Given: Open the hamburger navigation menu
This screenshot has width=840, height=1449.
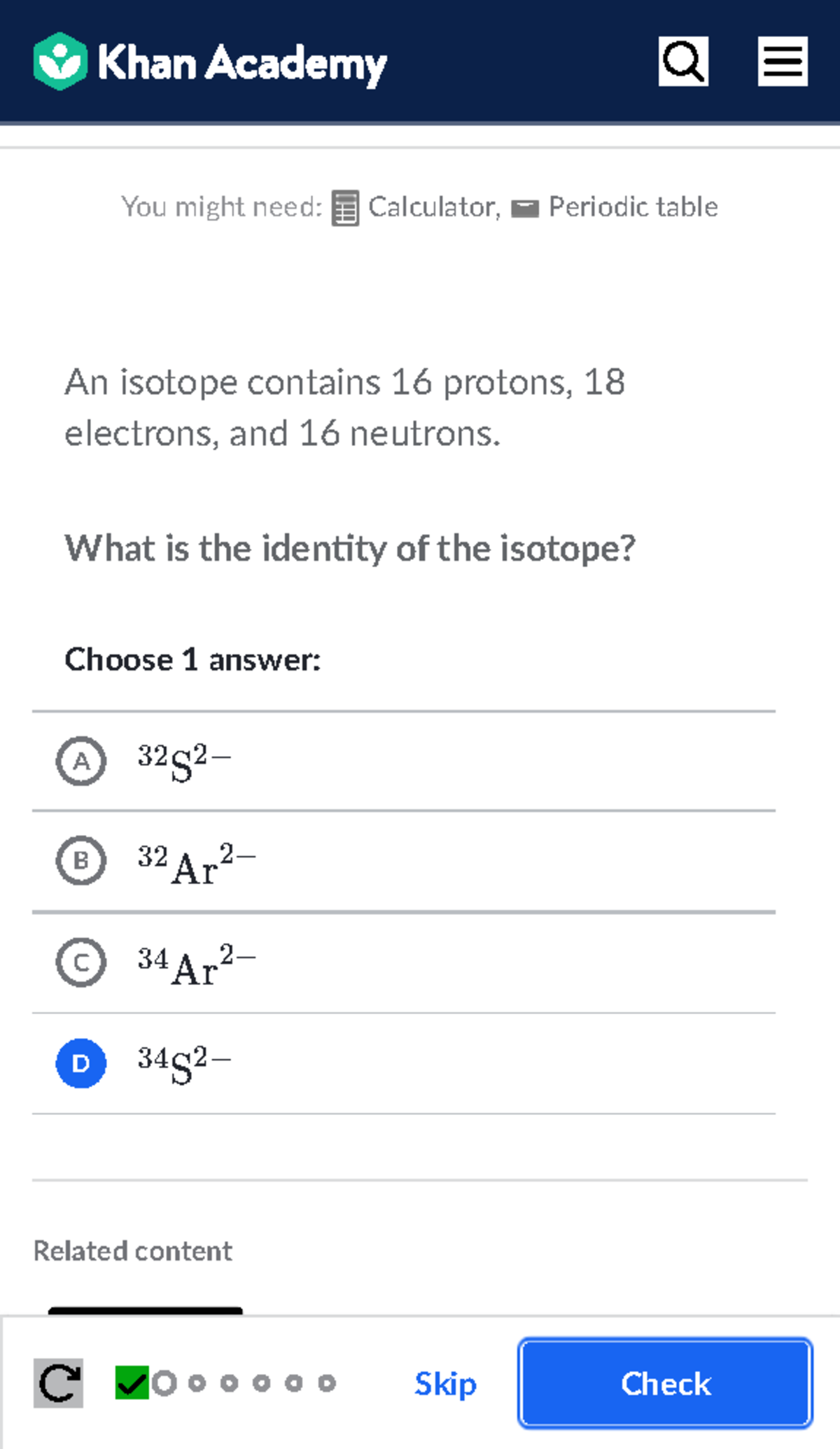Looking at the screenshot, I should 782,62.
